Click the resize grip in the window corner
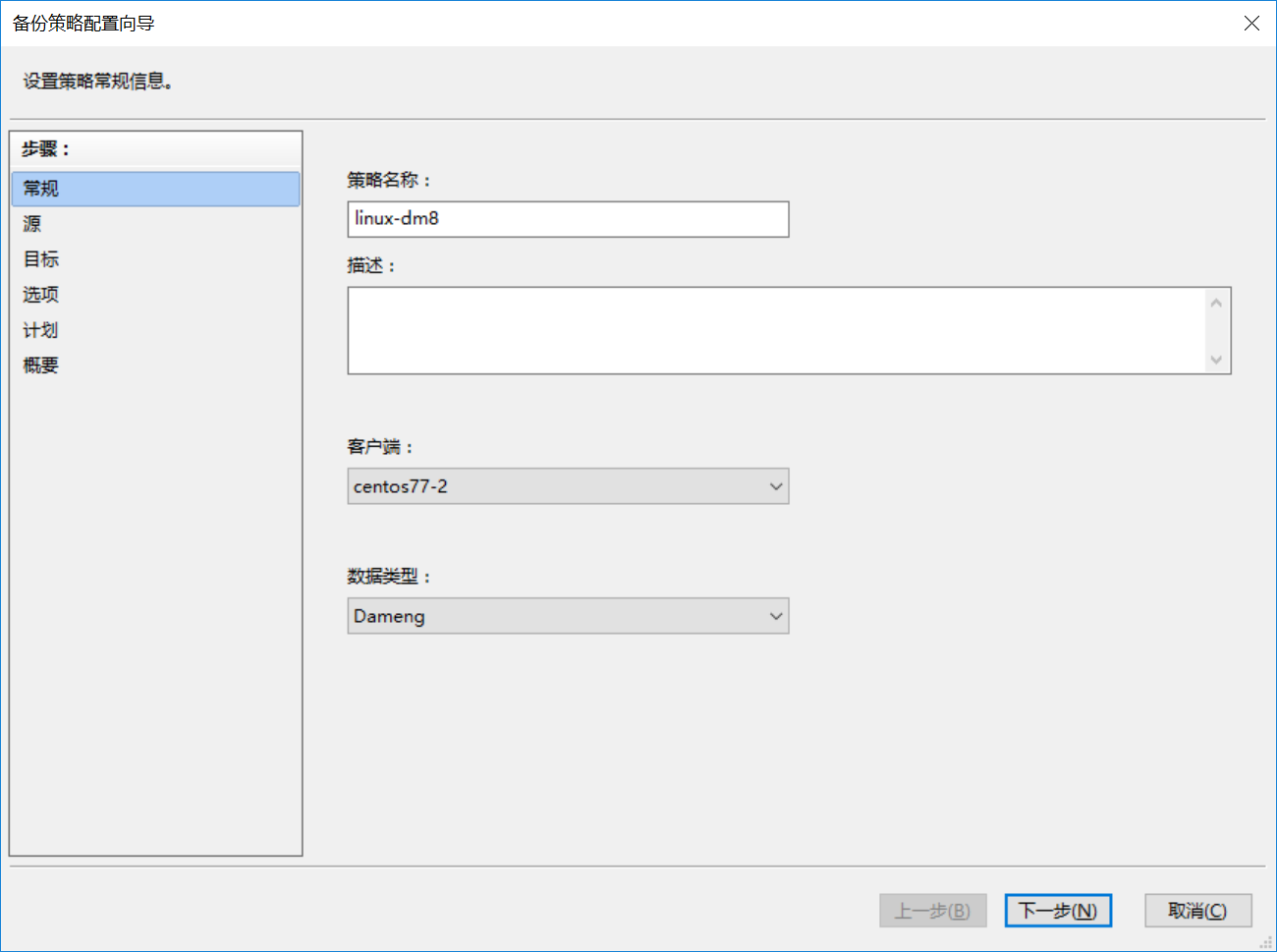 [1266, 942]
